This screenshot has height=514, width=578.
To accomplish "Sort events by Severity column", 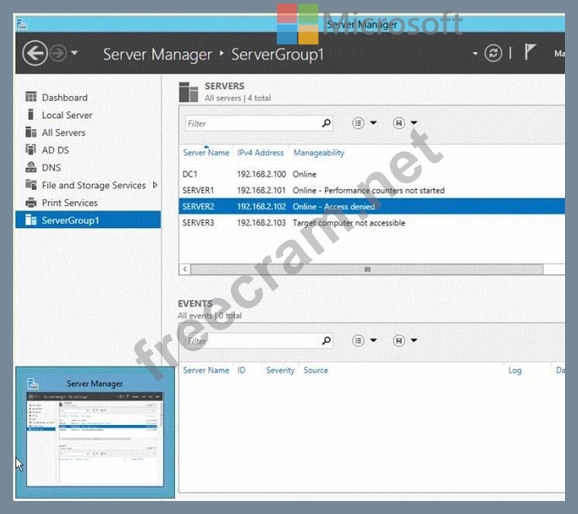I will pos(280,370).
